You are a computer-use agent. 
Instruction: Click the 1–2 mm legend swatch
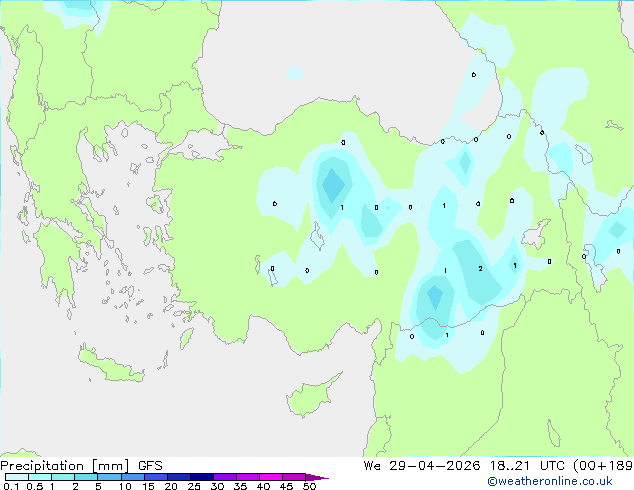point(63,477)
